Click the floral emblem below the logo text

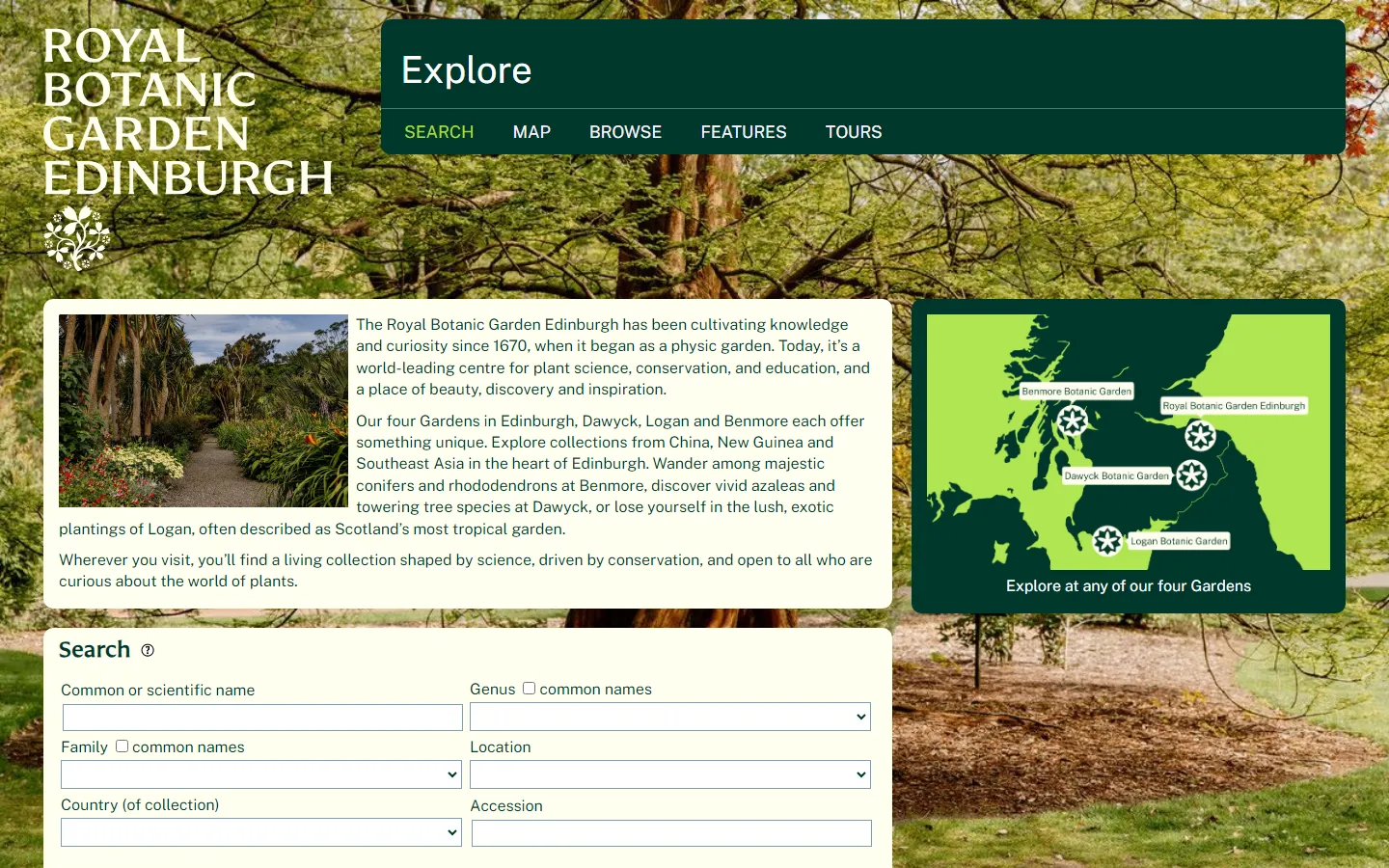coord(77,237)
